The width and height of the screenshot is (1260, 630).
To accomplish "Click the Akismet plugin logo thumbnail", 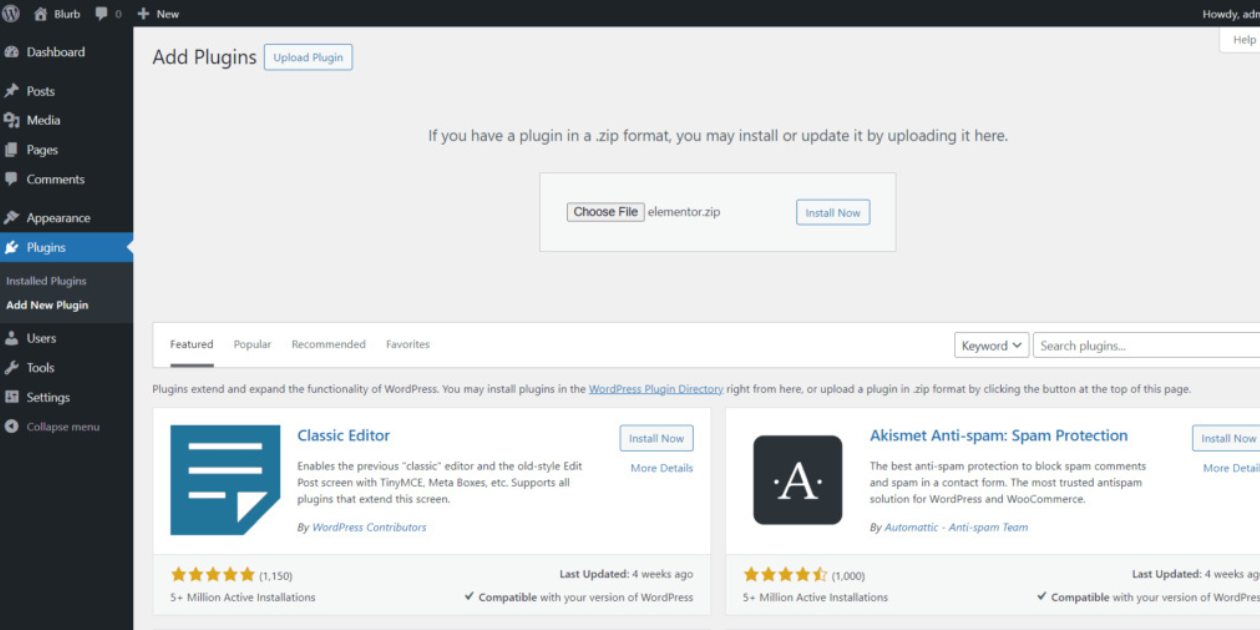I will tap(798, 480).
